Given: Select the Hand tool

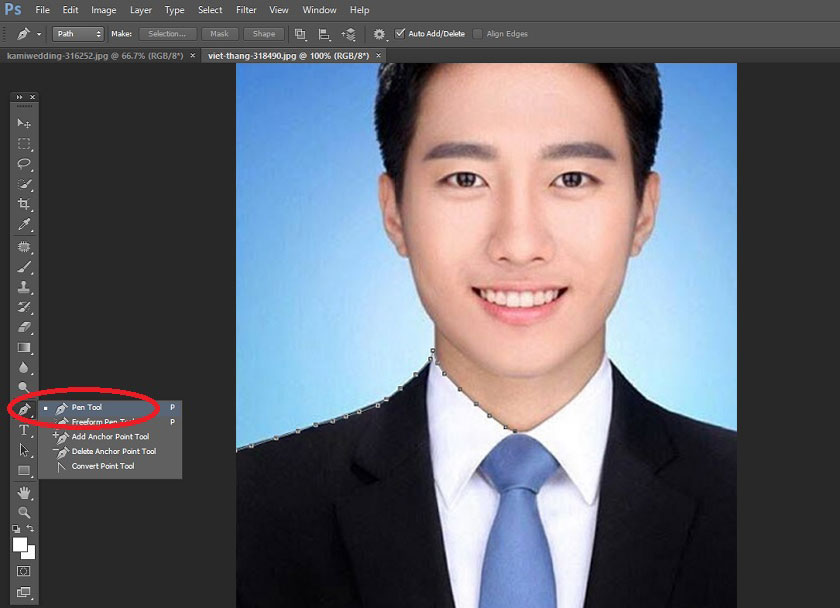Looking at the screenshot, I should (24, 493).
